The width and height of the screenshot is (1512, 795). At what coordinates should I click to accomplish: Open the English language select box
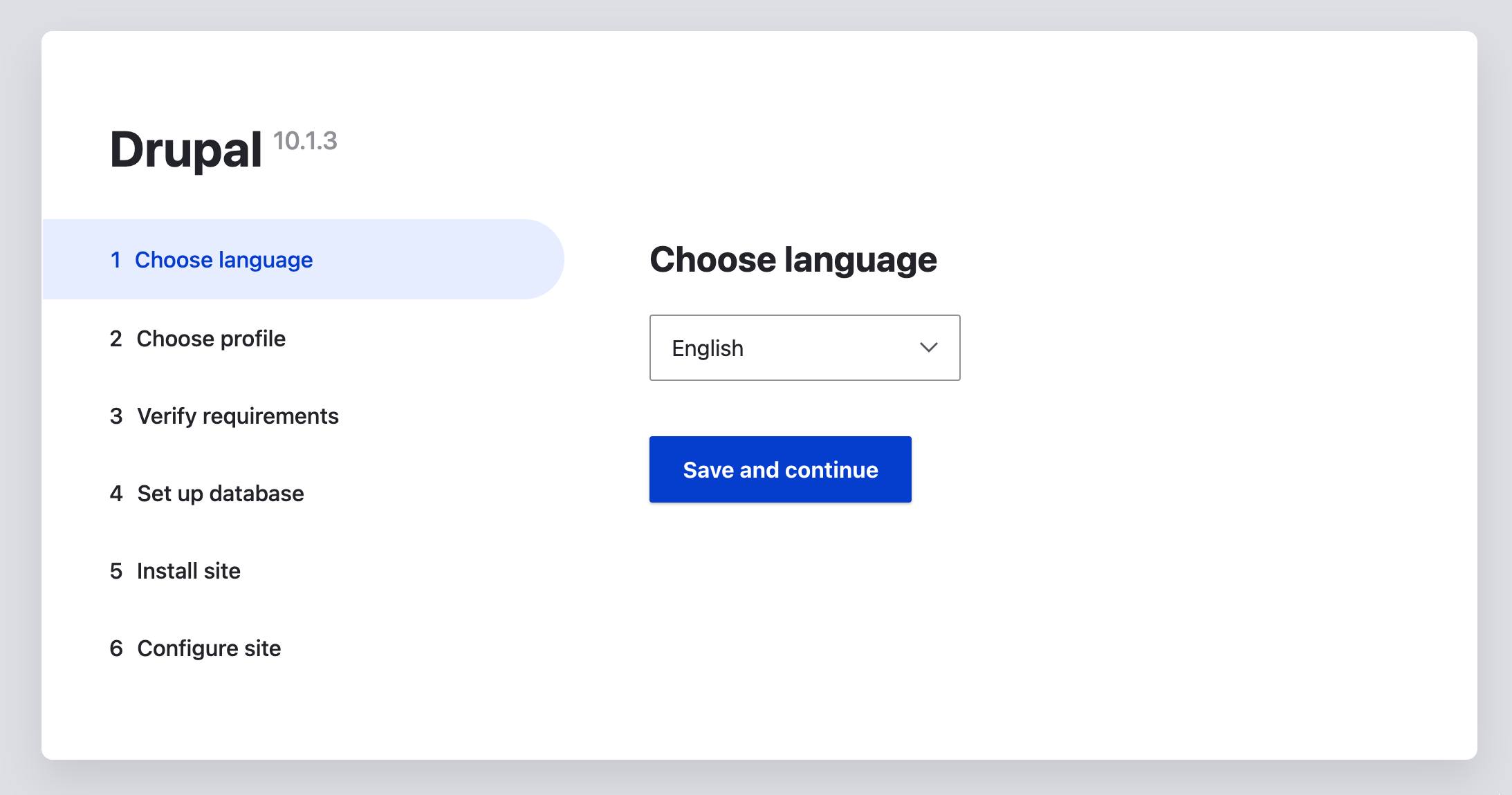click(x=804, y=348)
